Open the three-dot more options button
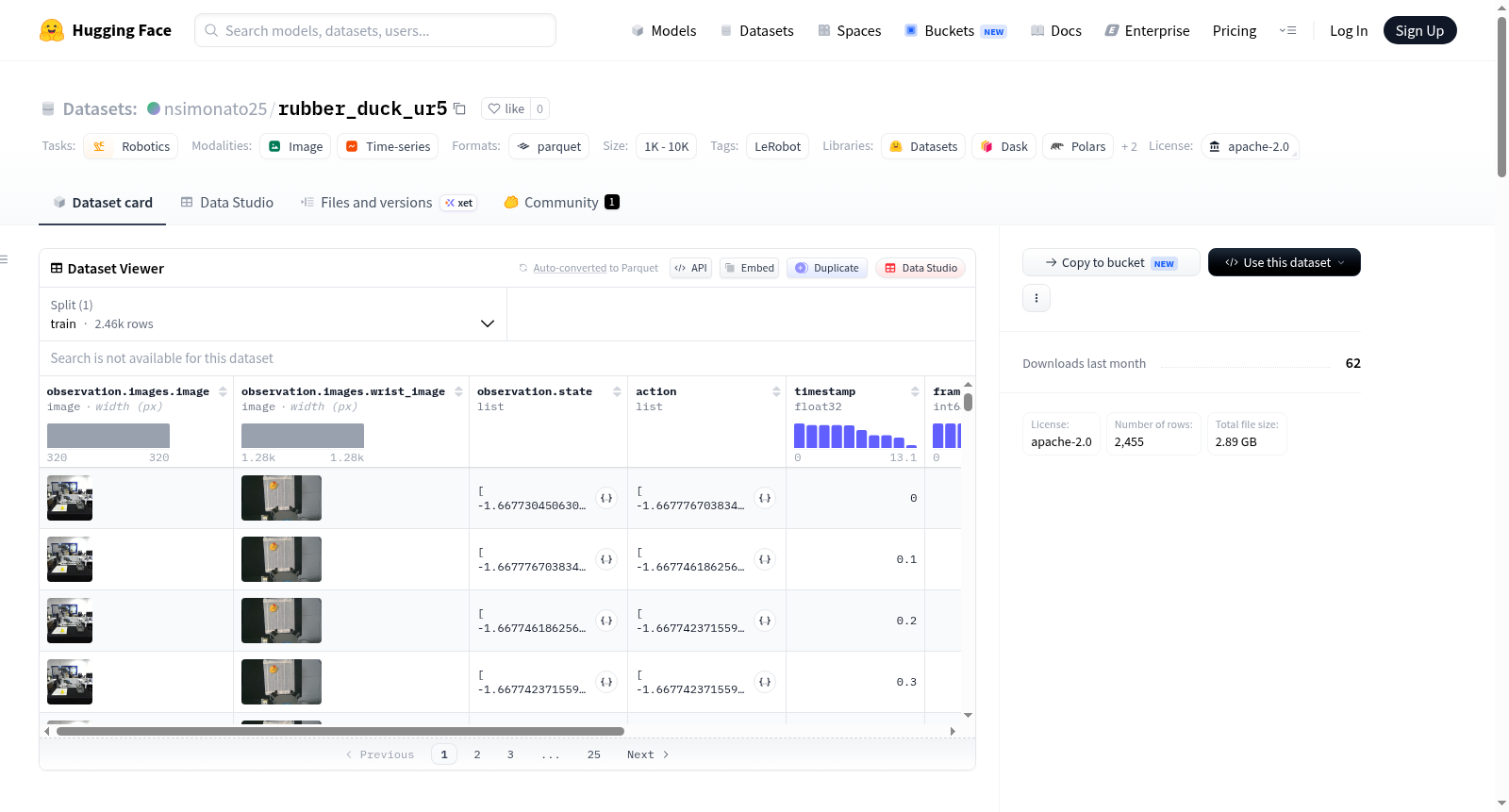The image size is (1509, 812). (1036, 298)
